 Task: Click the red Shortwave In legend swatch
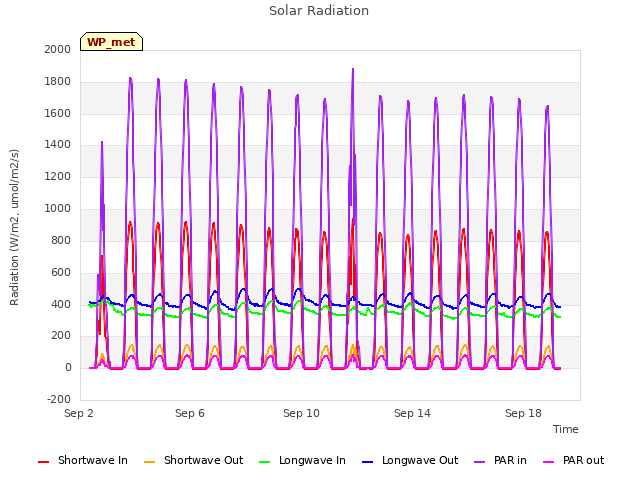click(x=43, y=462)
